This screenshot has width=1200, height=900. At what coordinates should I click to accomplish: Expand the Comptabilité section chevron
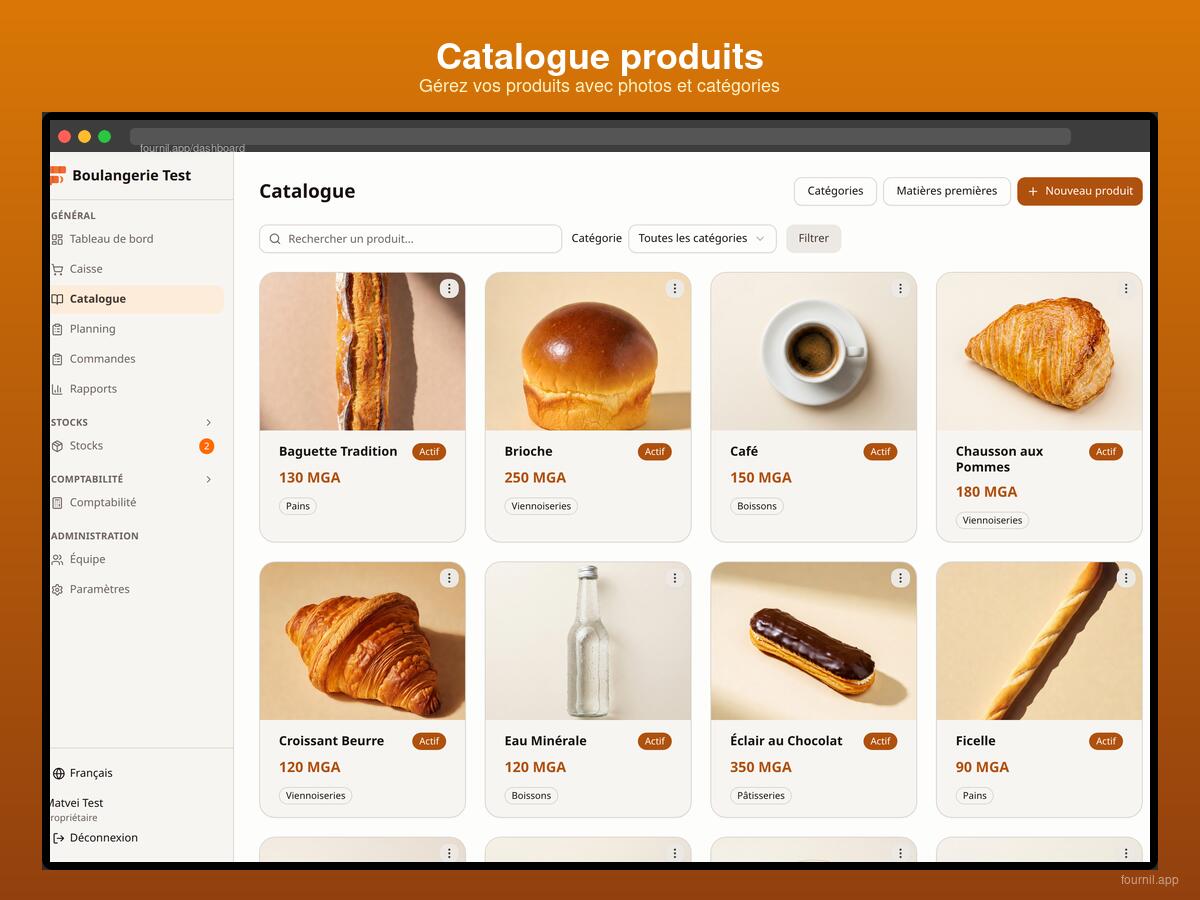tap(208, 479)
